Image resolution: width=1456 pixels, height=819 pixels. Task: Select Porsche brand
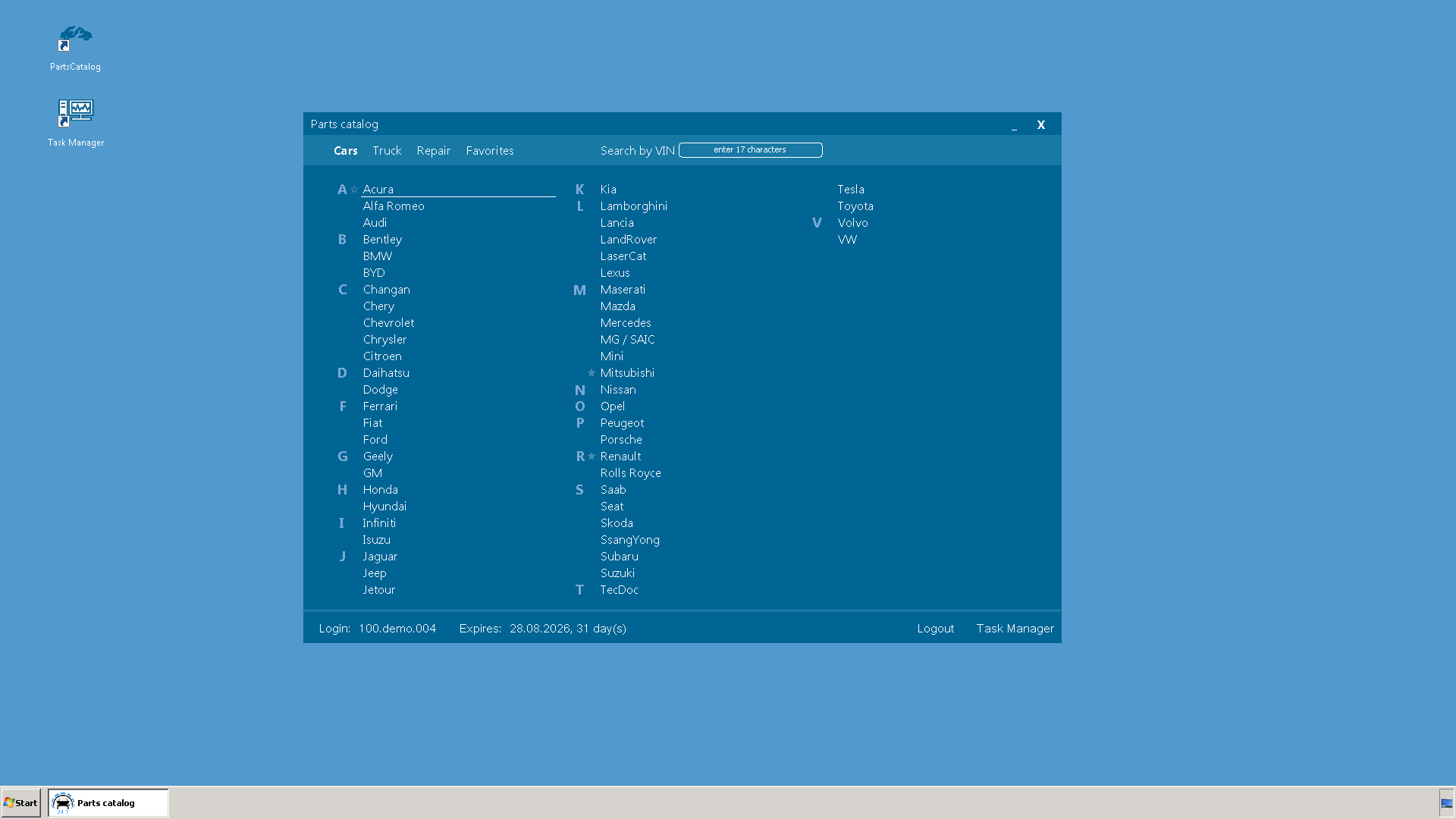click(x=621, y=440)
